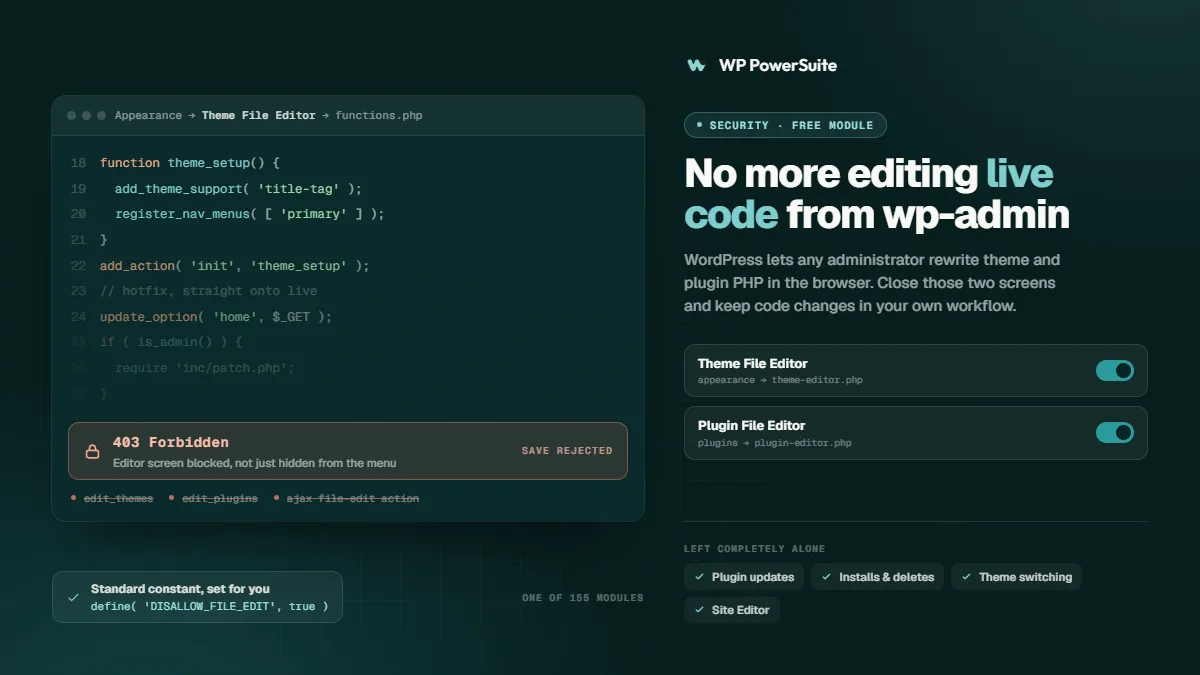
Task: Open functions.php in the breadcrumb
Action: click(379, 116)
